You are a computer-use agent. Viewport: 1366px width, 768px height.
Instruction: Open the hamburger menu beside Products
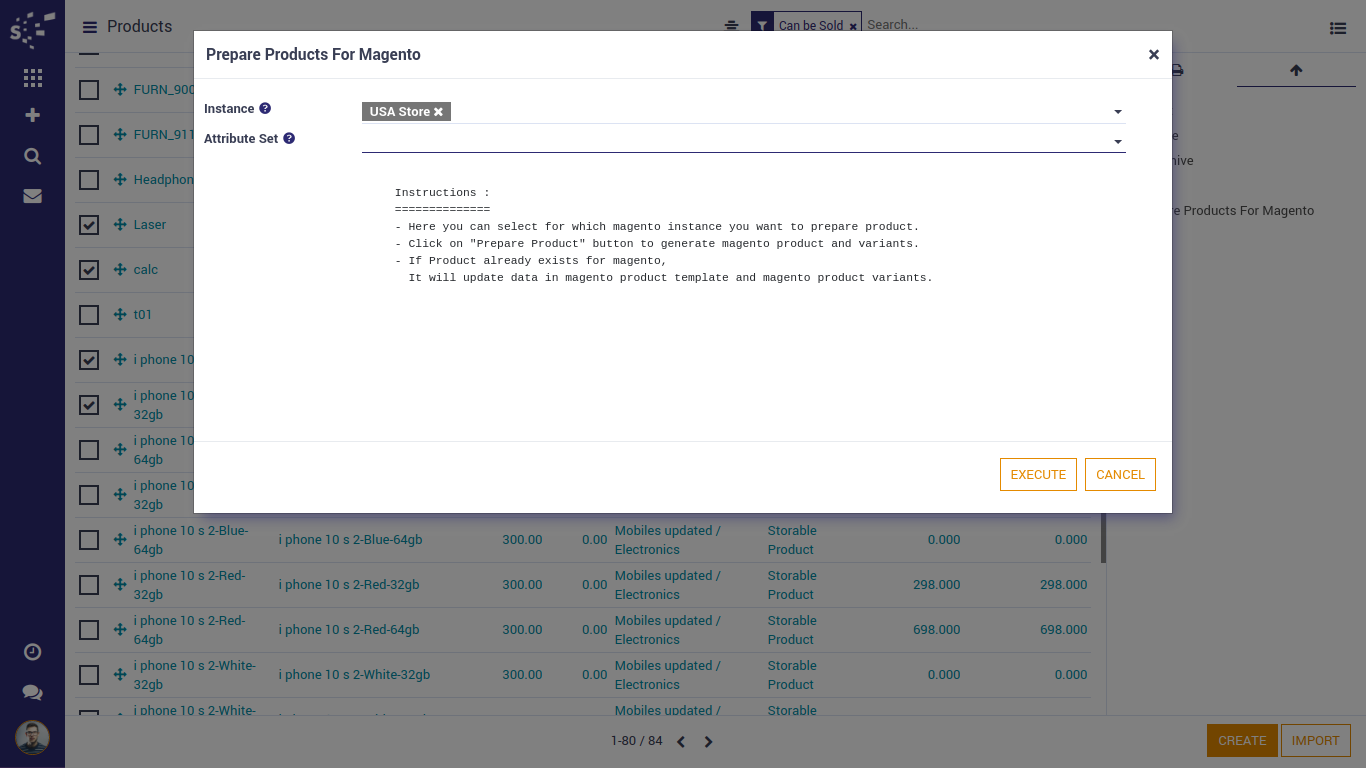[x=90, y=27]
